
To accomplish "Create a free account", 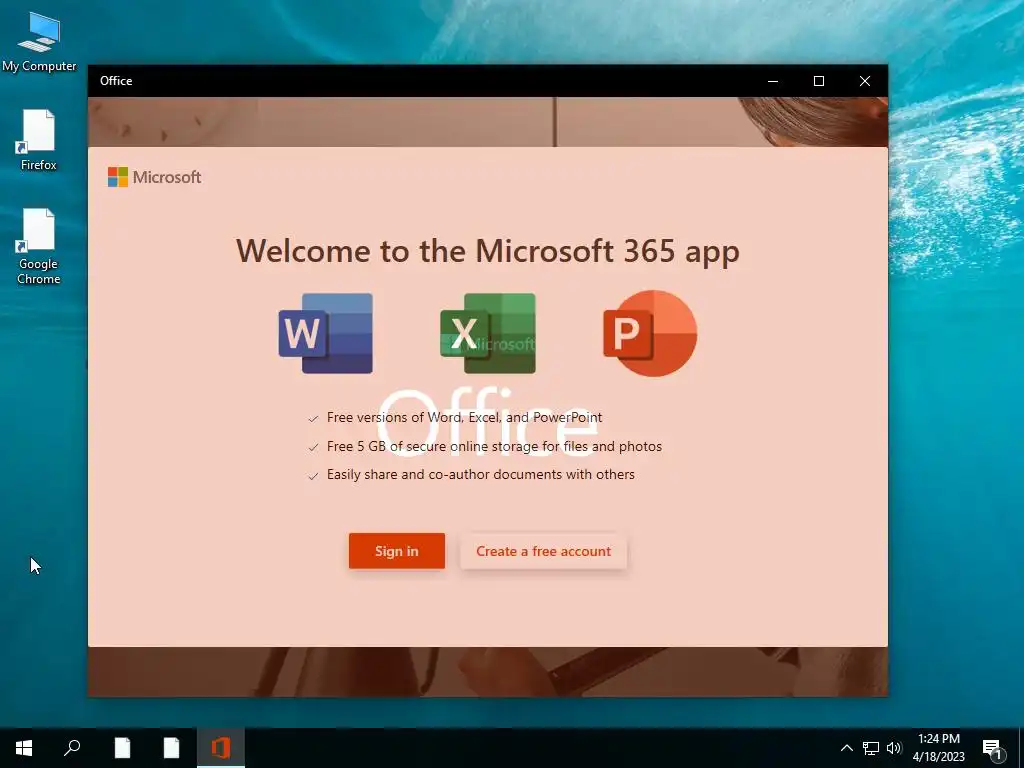I will point(543,551).
